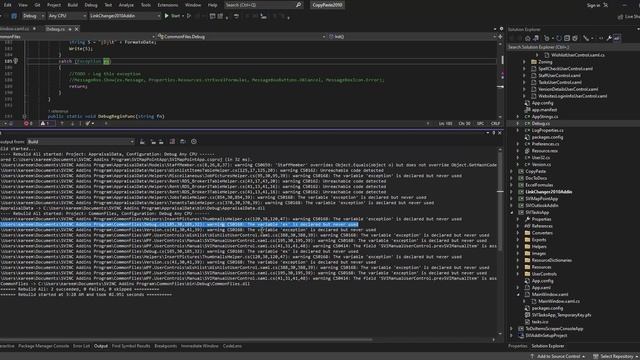Click the green Start debugging play icon
The height and width of the screenshot is (360, 640).
tap(167, 16)
